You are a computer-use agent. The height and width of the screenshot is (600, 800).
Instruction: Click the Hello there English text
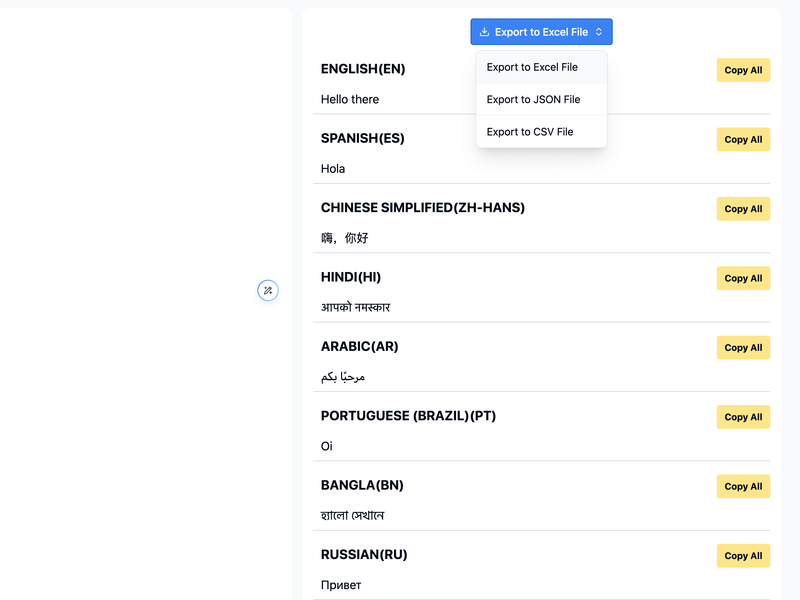(348, 99)
